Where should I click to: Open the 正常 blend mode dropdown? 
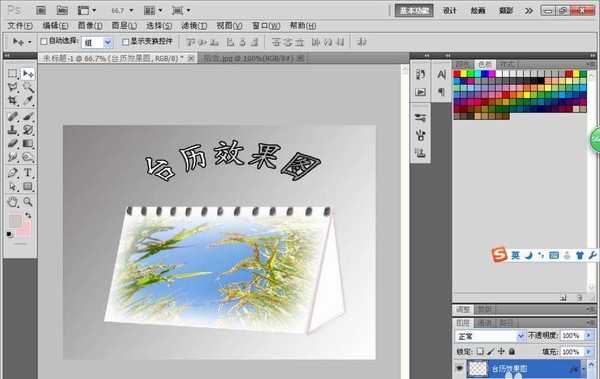[490, 336]
